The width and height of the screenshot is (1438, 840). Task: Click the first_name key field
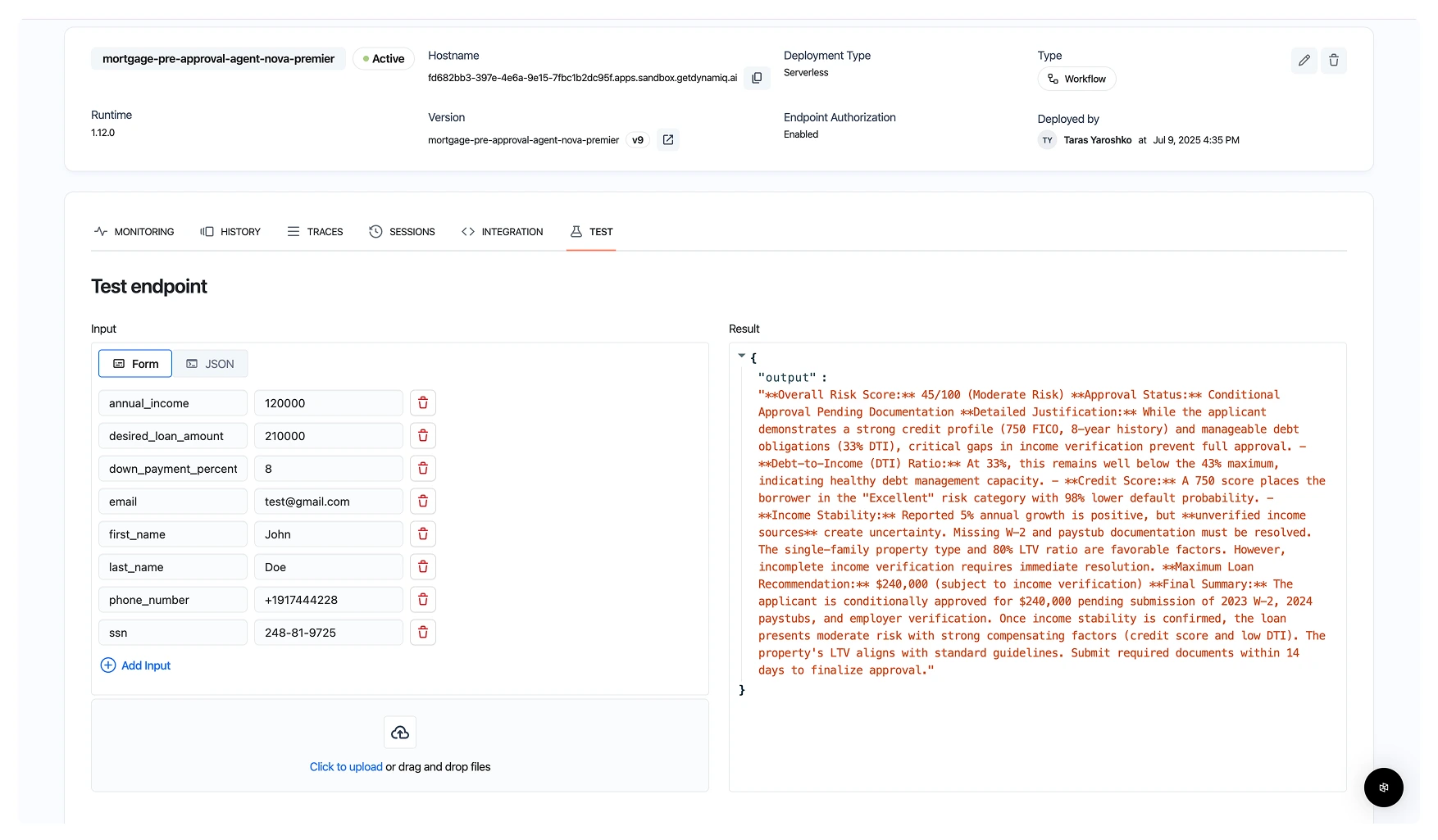click(x=173, y=534)
